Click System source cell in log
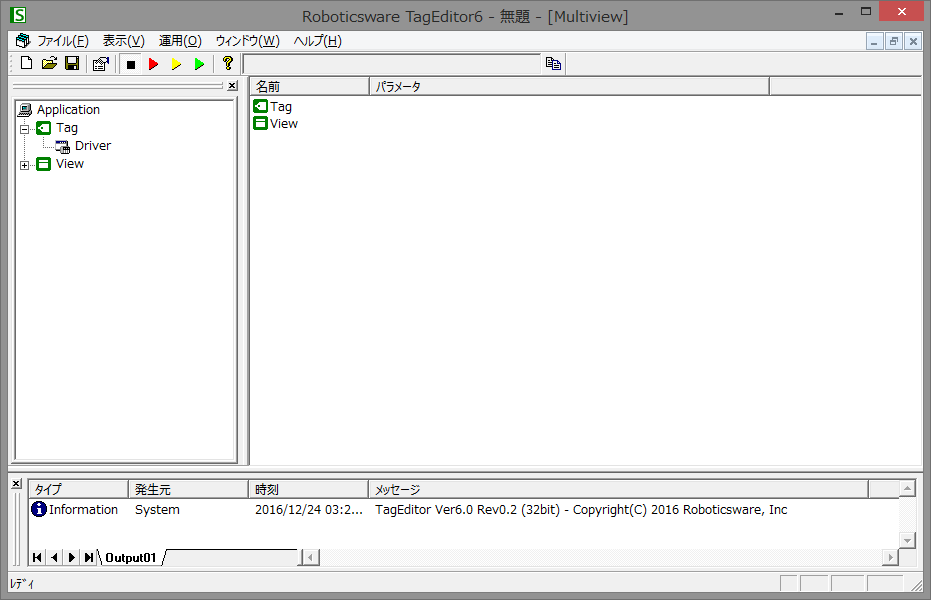The width and height of the screenshot is (931, 600). click(x=157, y=509)
